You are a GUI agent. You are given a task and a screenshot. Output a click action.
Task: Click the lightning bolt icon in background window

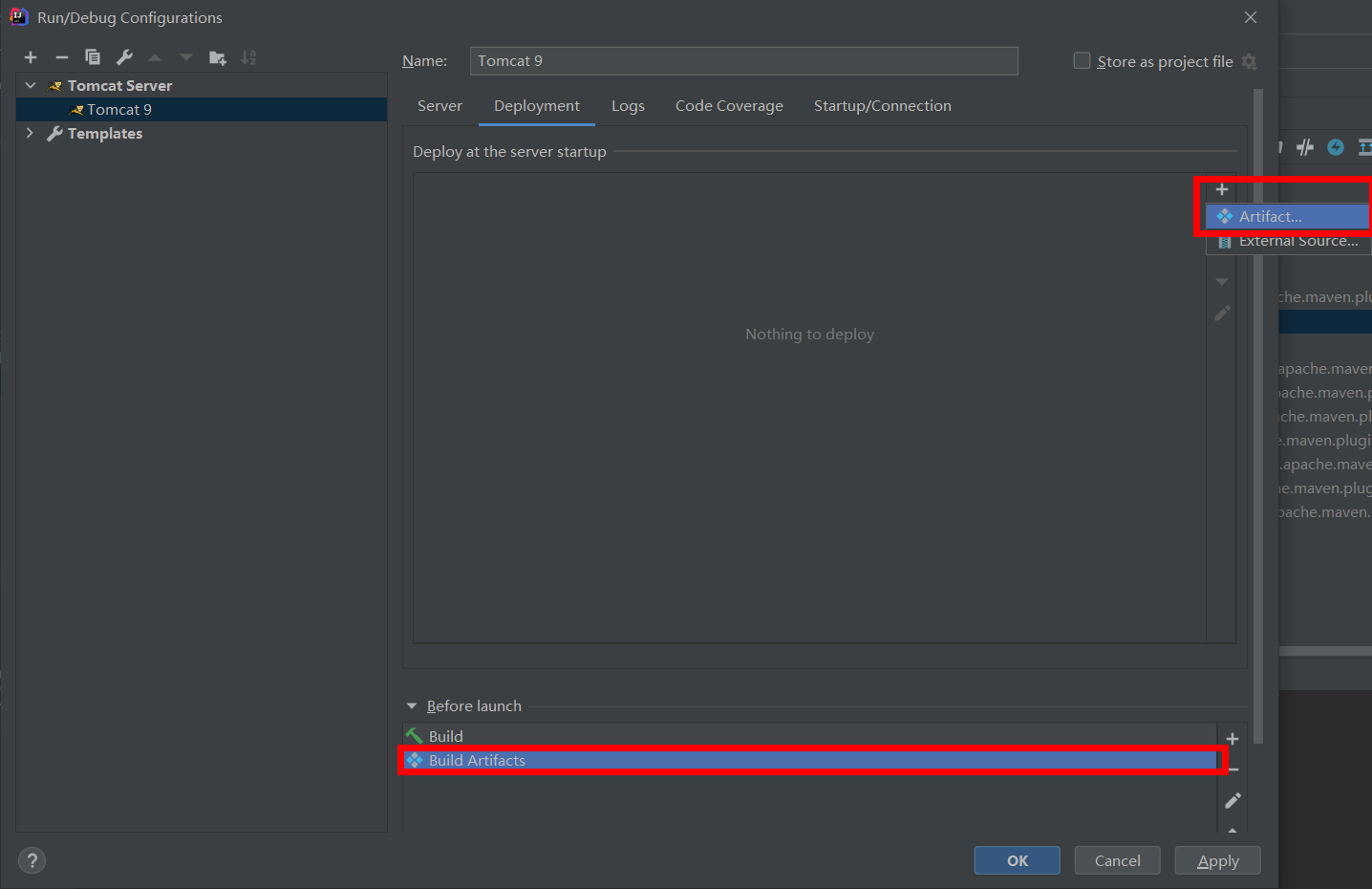pos(1336,146)
